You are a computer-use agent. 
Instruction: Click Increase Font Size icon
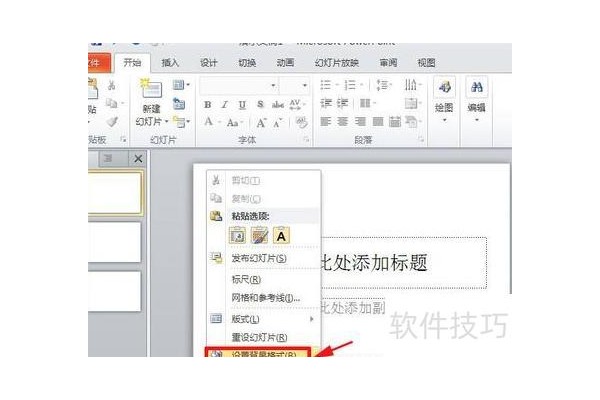point(261,123)
